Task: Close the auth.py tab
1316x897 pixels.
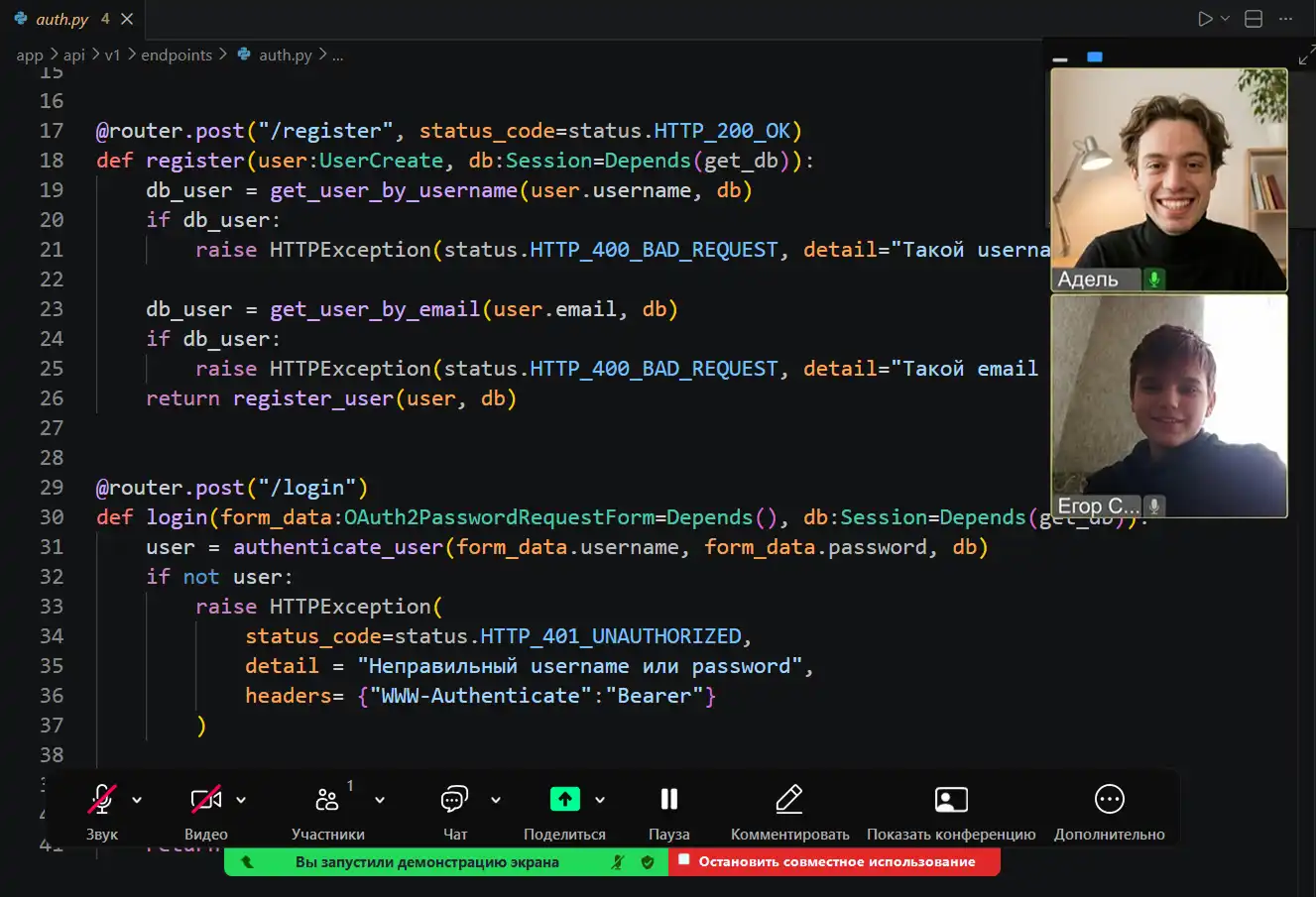Action: (x=127, y=19)
